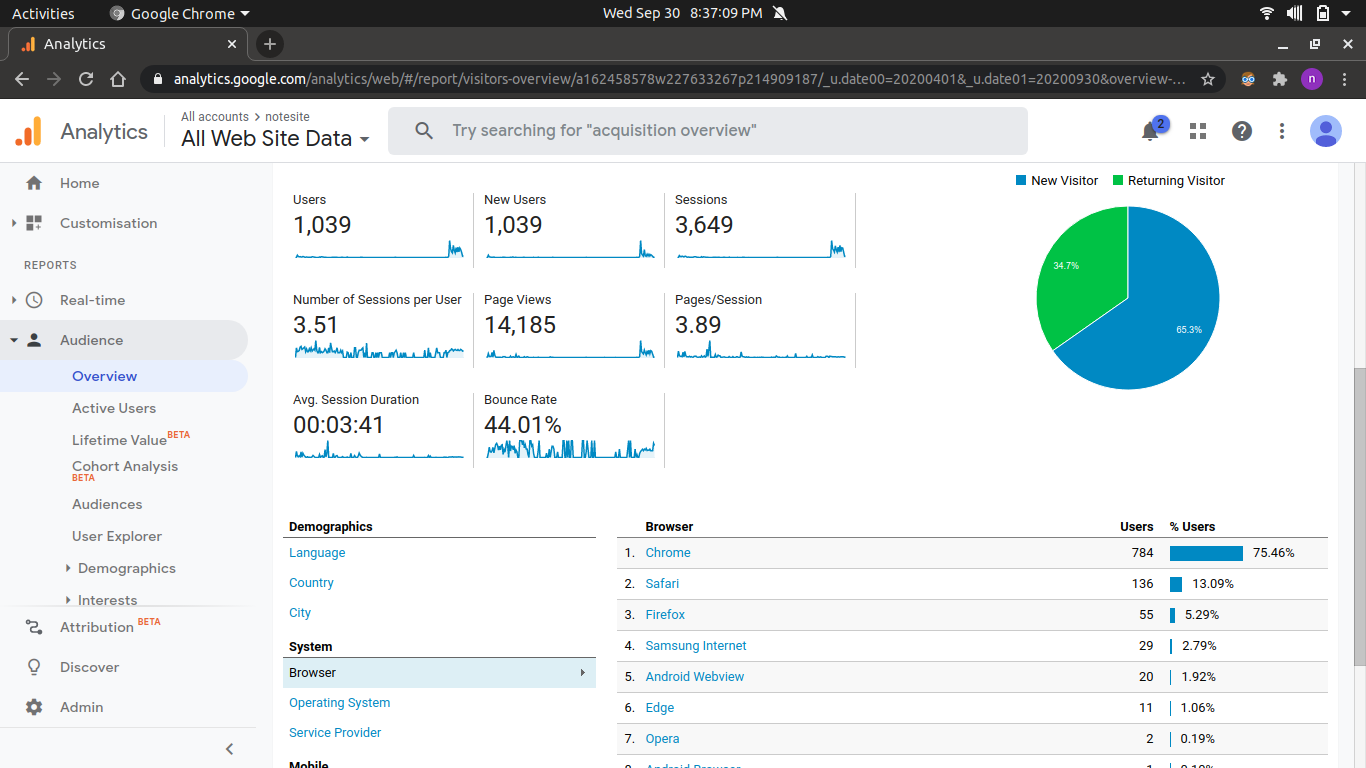Click the Google Analytics logo

coord(29,131)
